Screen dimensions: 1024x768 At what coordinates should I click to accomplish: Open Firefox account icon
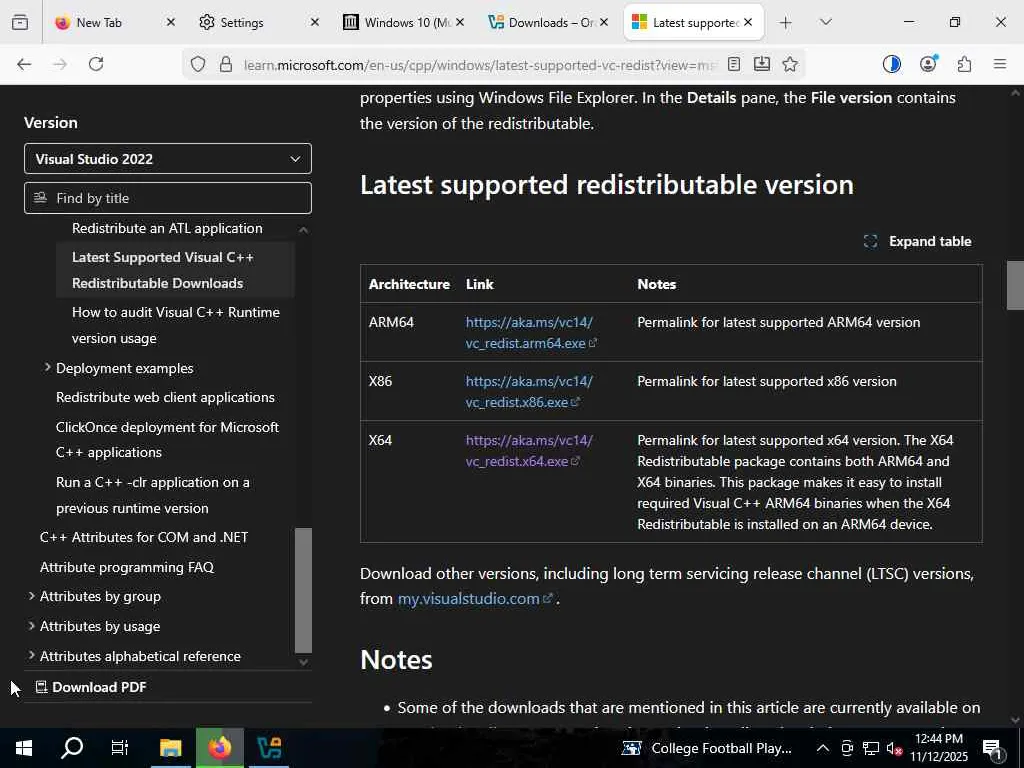928,64
